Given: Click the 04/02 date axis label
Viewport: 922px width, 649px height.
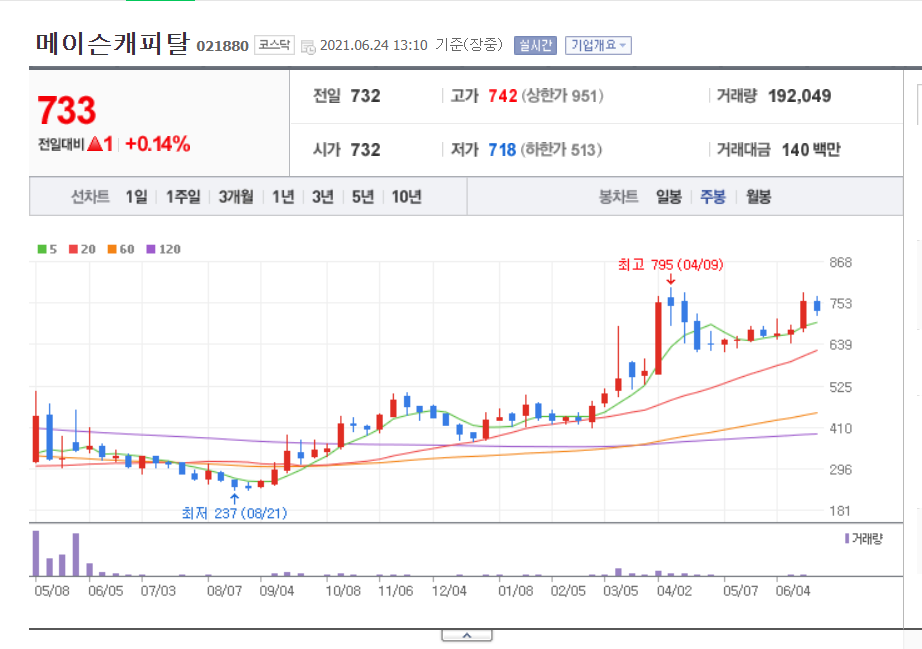Looking at the screenshot, I should [674, 591].
